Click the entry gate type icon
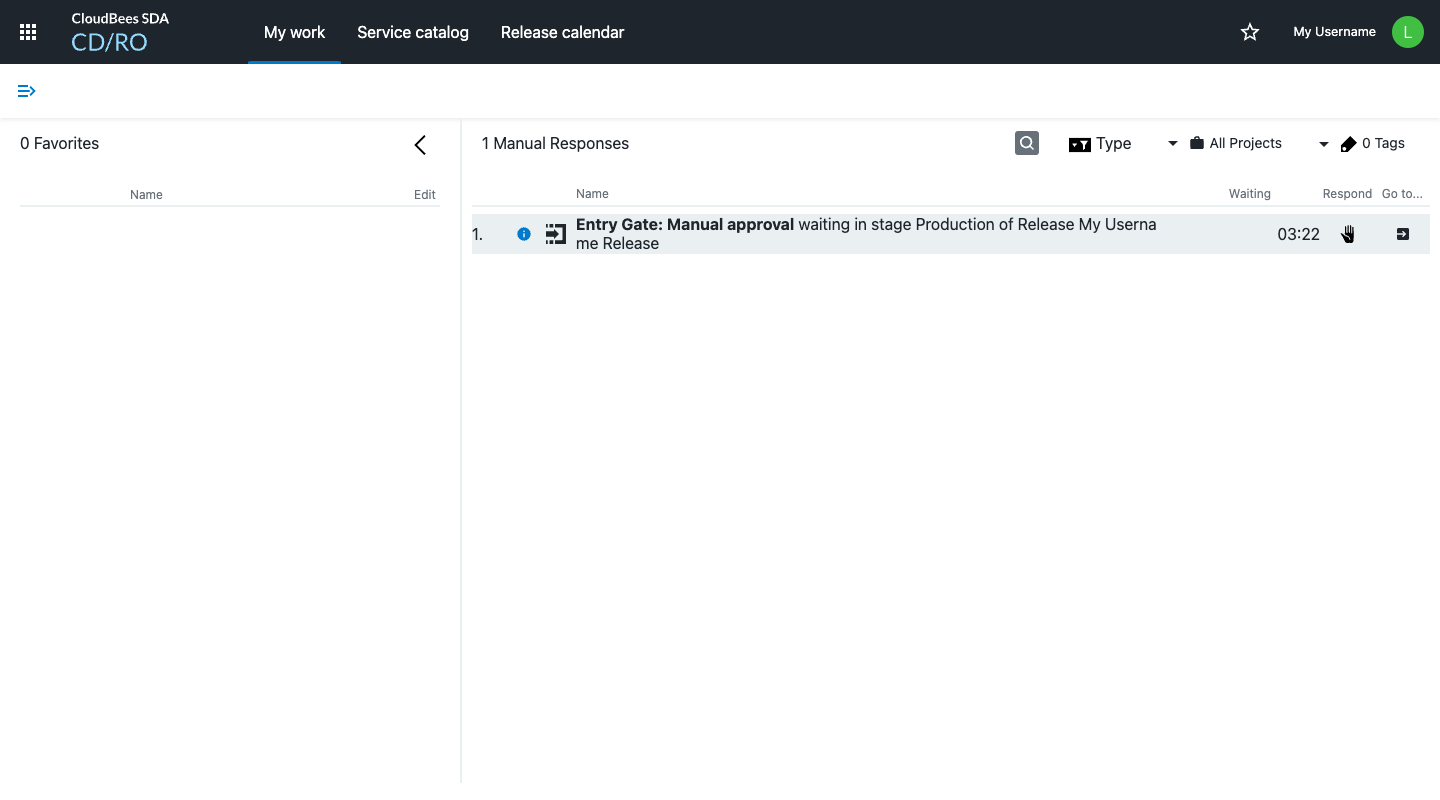The image size is (1440, 800). (556, 234)
